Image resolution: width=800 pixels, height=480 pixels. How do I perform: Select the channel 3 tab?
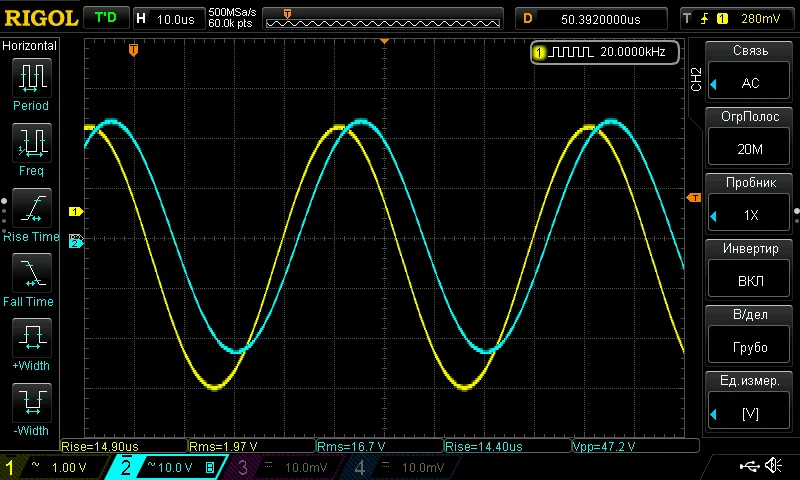[x=282, y=467]
